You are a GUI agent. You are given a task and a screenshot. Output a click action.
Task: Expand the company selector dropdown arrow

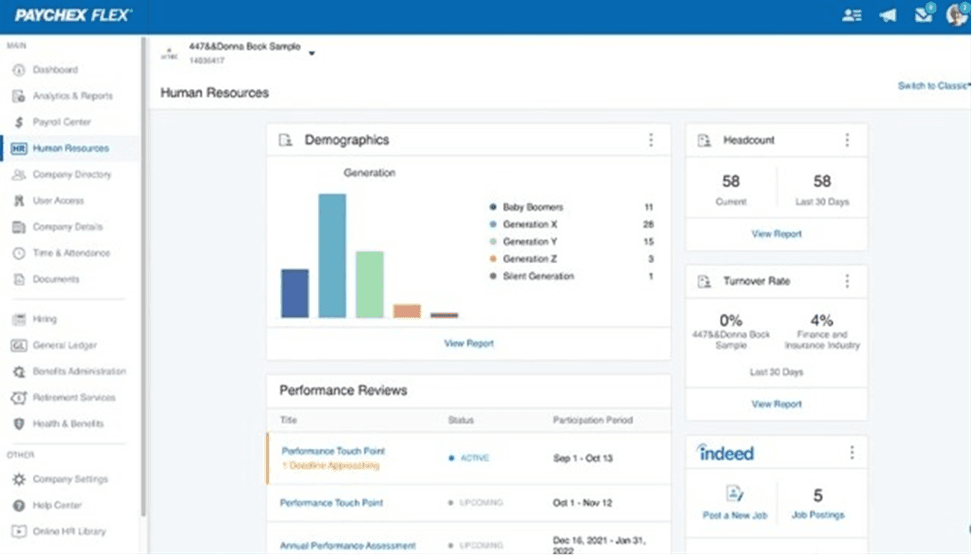pyautogui.click(x=312, y=54)
